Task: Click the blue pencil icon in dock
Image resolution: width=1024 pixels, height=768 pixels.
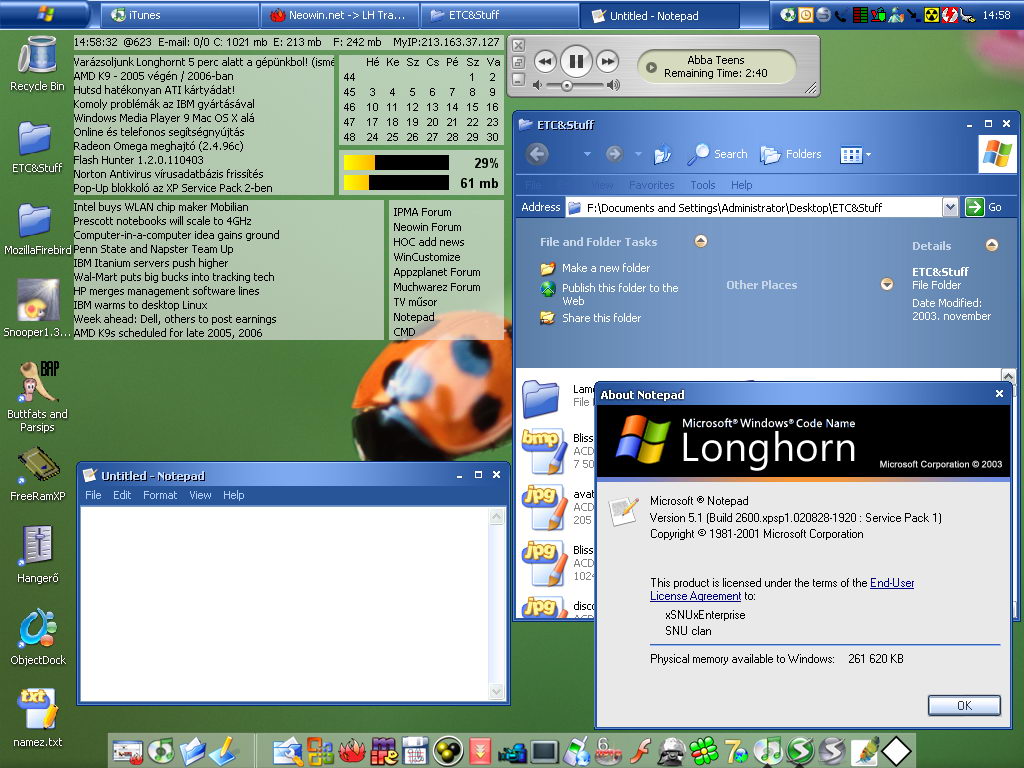Action: click(225, 750)
